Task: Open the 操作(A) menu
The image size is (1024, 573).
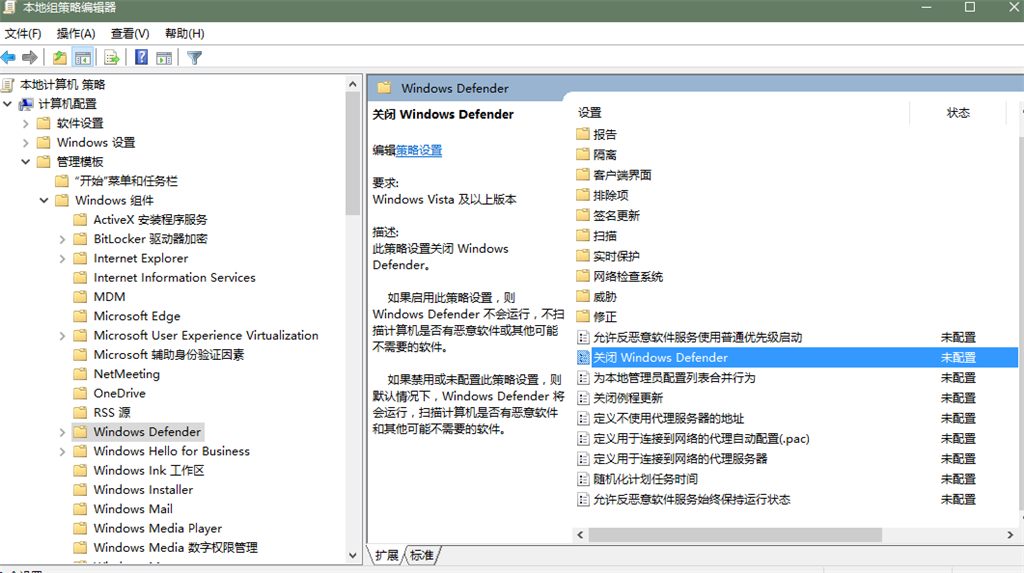Action: coord(76,33)
